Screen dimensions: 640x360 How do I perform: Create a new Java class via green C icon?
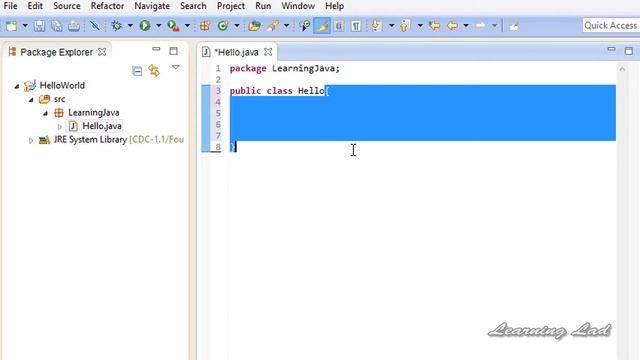click(x=223, y=26)
